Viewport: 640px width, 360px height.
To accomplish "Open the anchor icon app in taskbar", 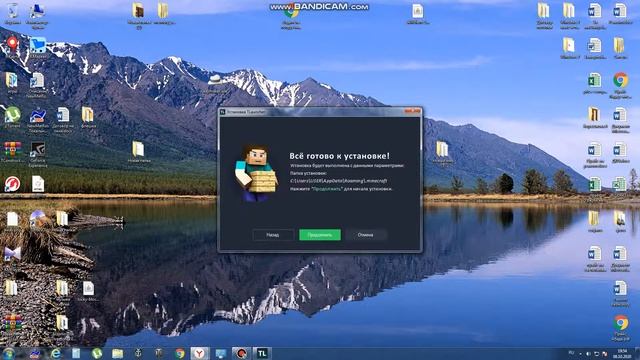I will (x=138, y=353).
